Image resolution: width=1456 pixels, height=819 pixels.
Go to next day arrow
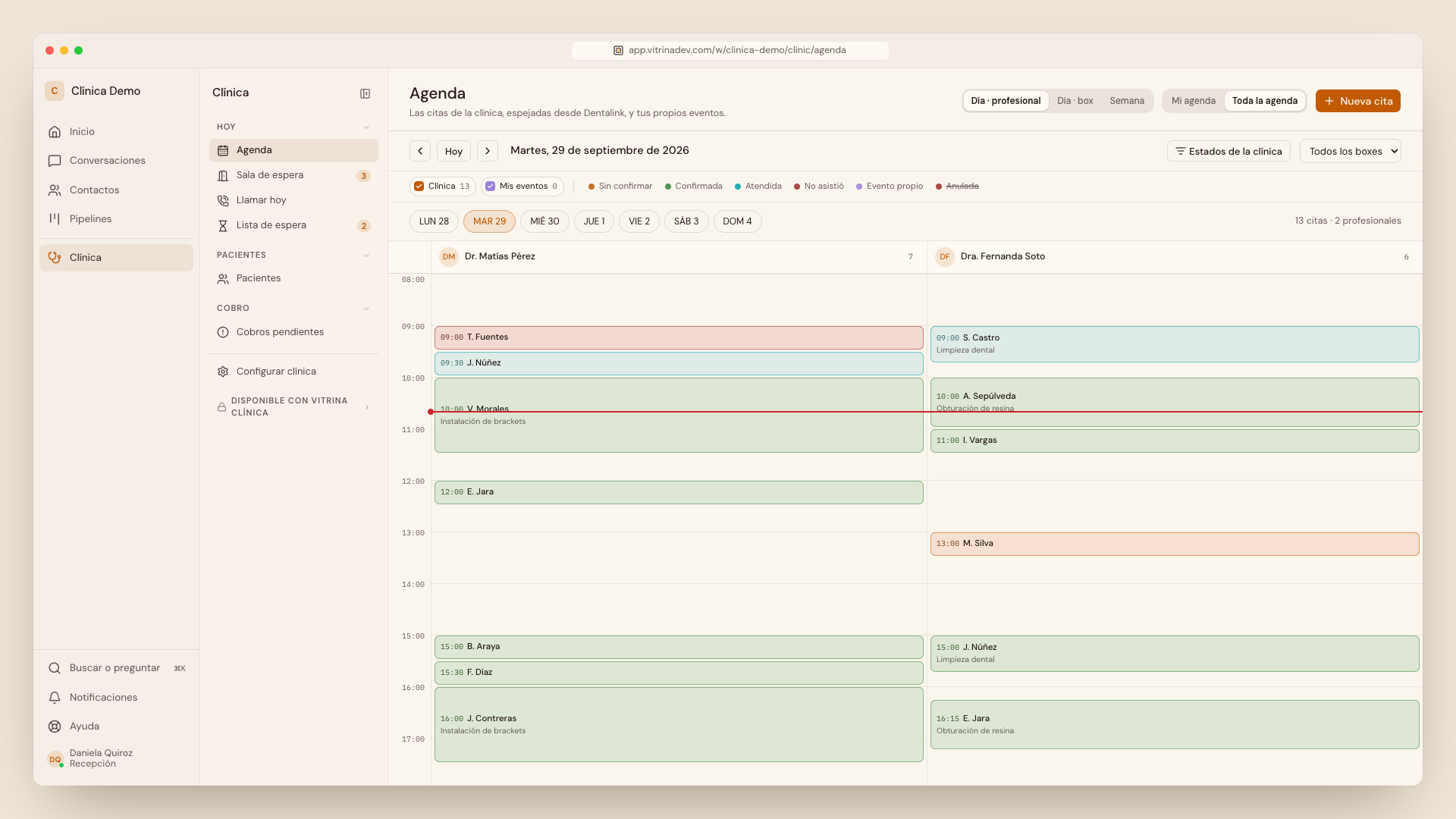click(x=488, y=151)
